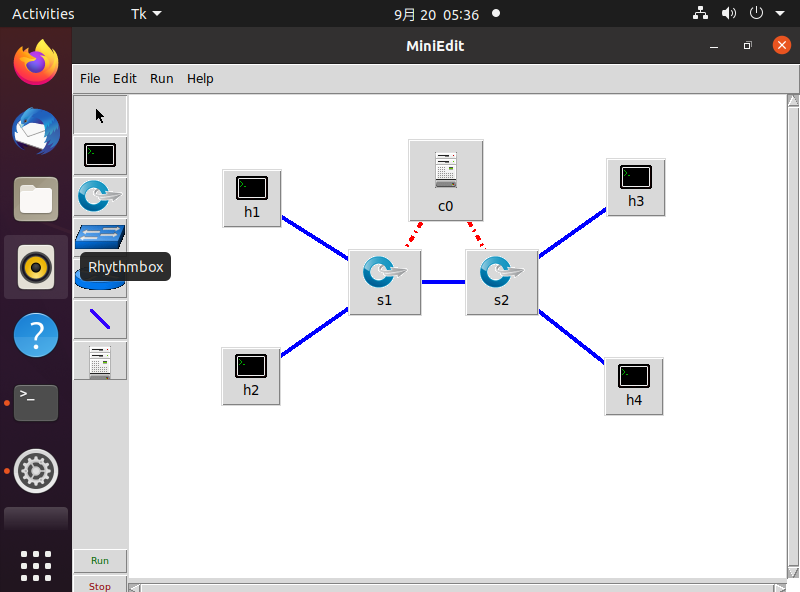Open the Help menu
The height and width of the screenshot is (592, 800).
click(200, 79)
